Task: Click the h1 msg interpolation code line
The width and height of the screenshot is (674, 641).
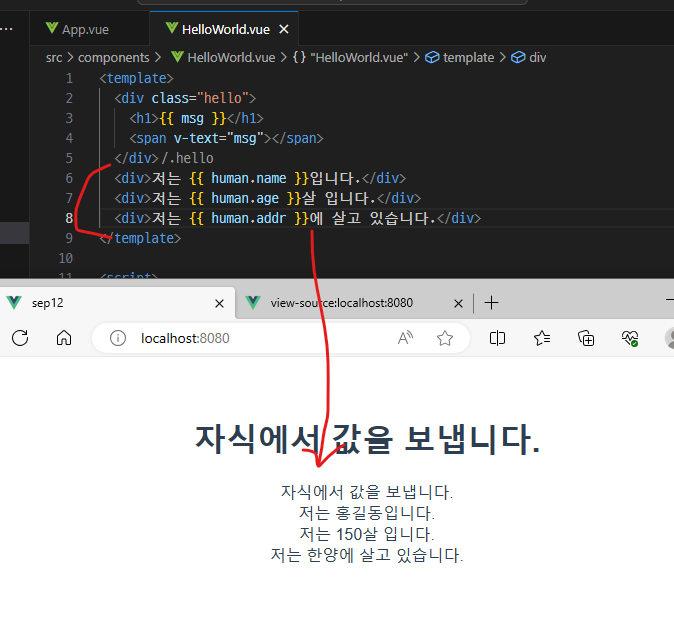Action: coord(196,118)
